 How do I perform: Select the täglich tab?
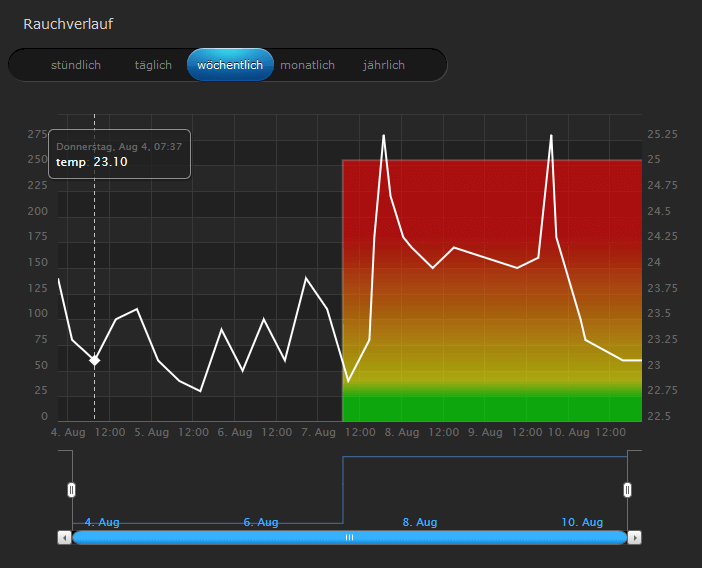(x=153, y=65)
